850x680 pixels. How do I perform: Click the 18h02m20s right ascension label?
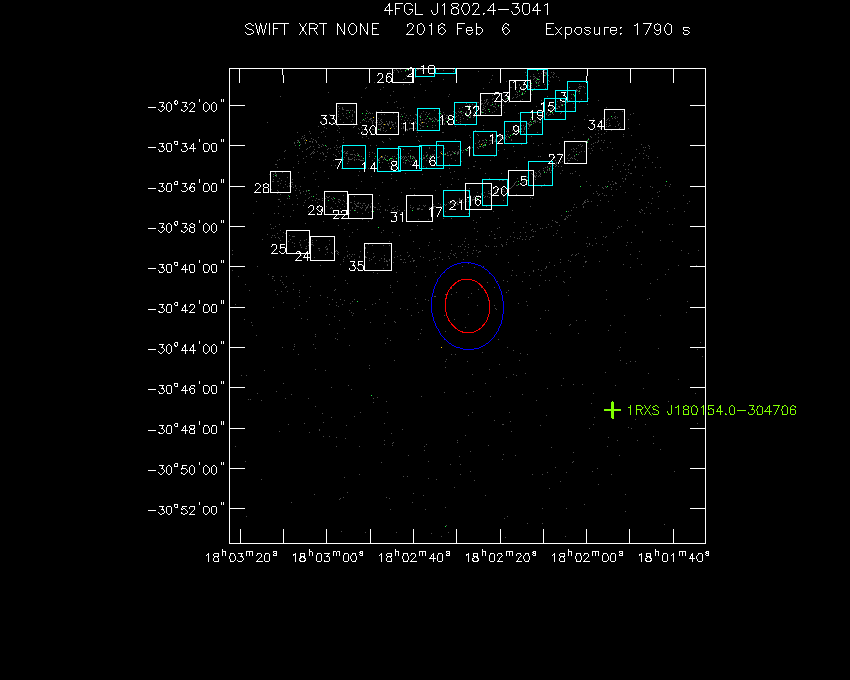click(501, 557)
